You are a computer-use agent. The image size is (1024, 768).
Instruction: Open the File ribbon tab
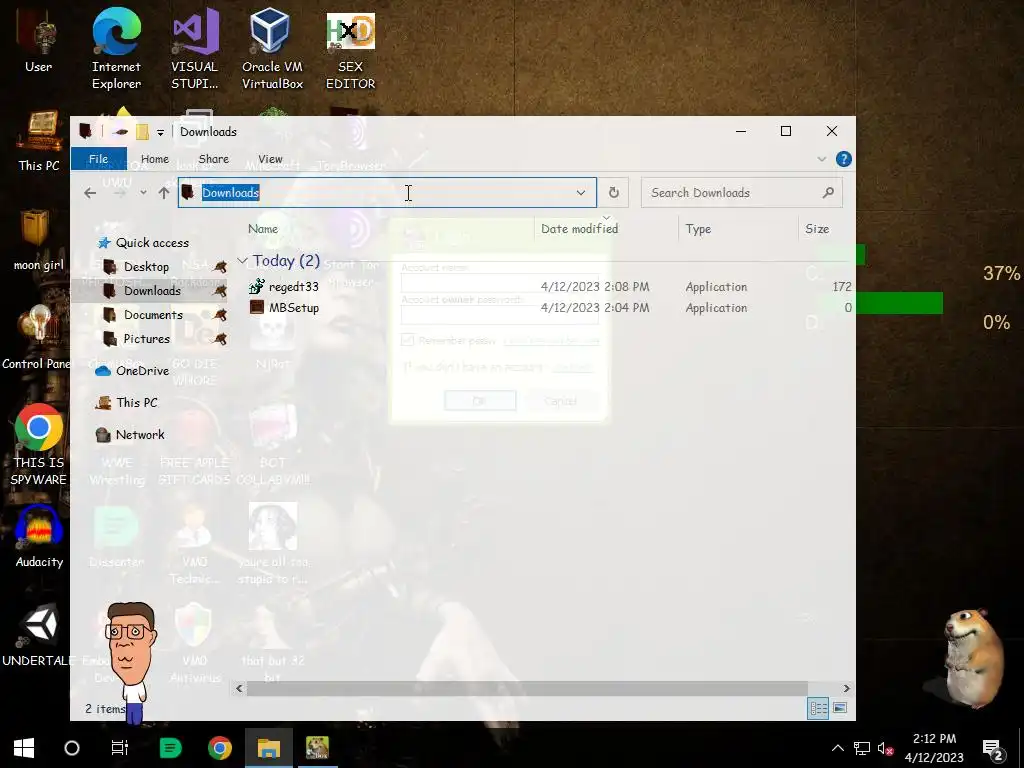coord(98,159)
